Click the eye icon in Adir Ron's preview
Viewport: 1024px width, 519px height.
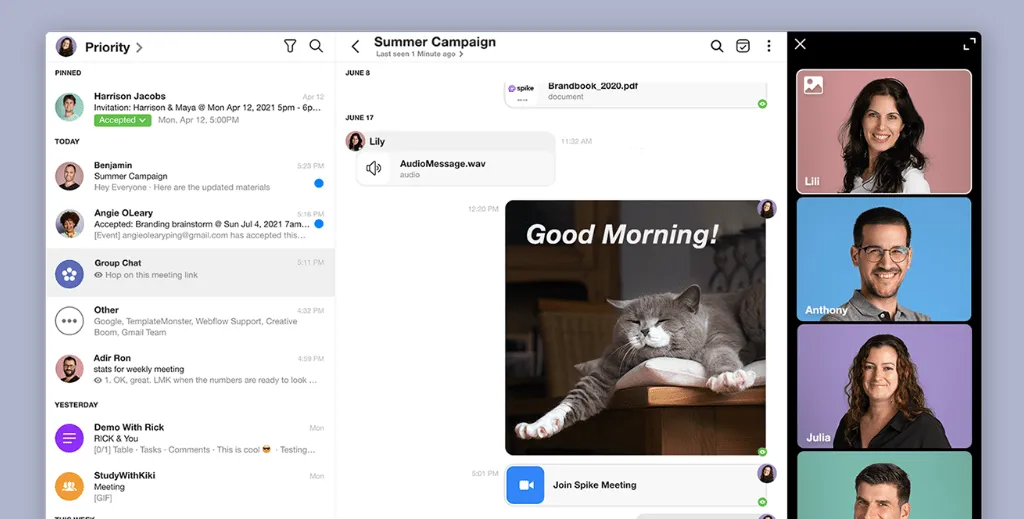point(99,380)
